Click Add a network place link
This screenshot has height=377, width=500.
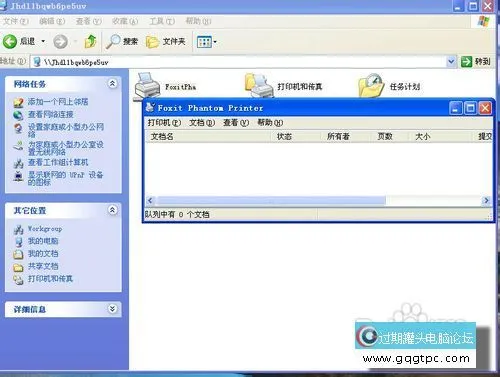pyautogui.click(x=58, y=102)
